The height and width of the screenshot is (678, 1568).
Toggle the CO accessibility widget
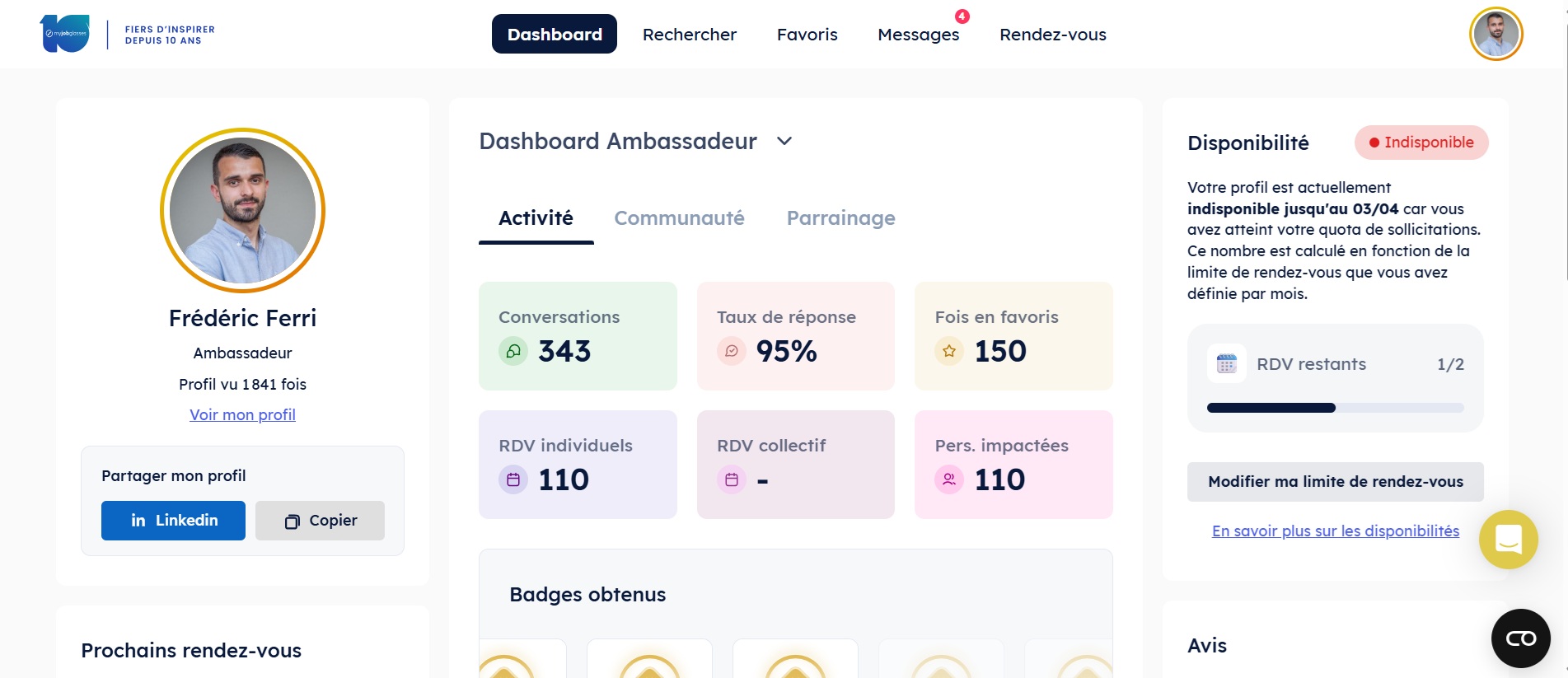[1519, 638]
